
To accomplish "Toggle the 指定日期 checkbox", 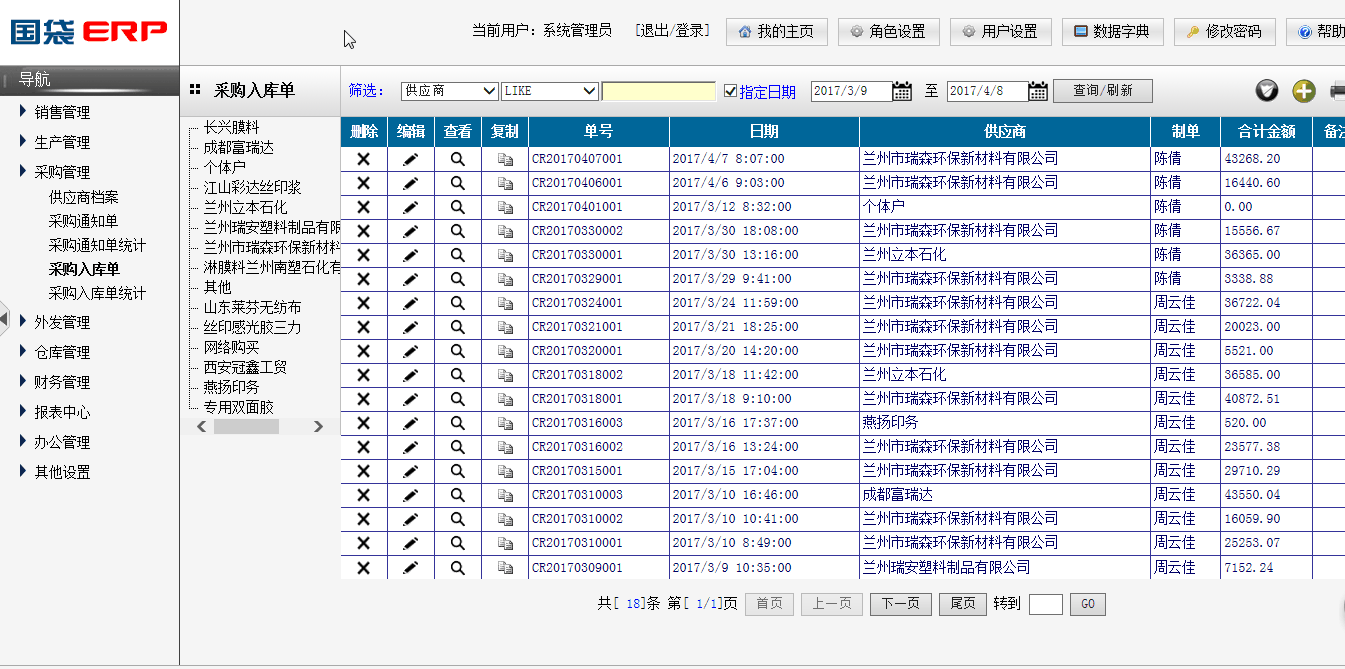I will [730, 91].
